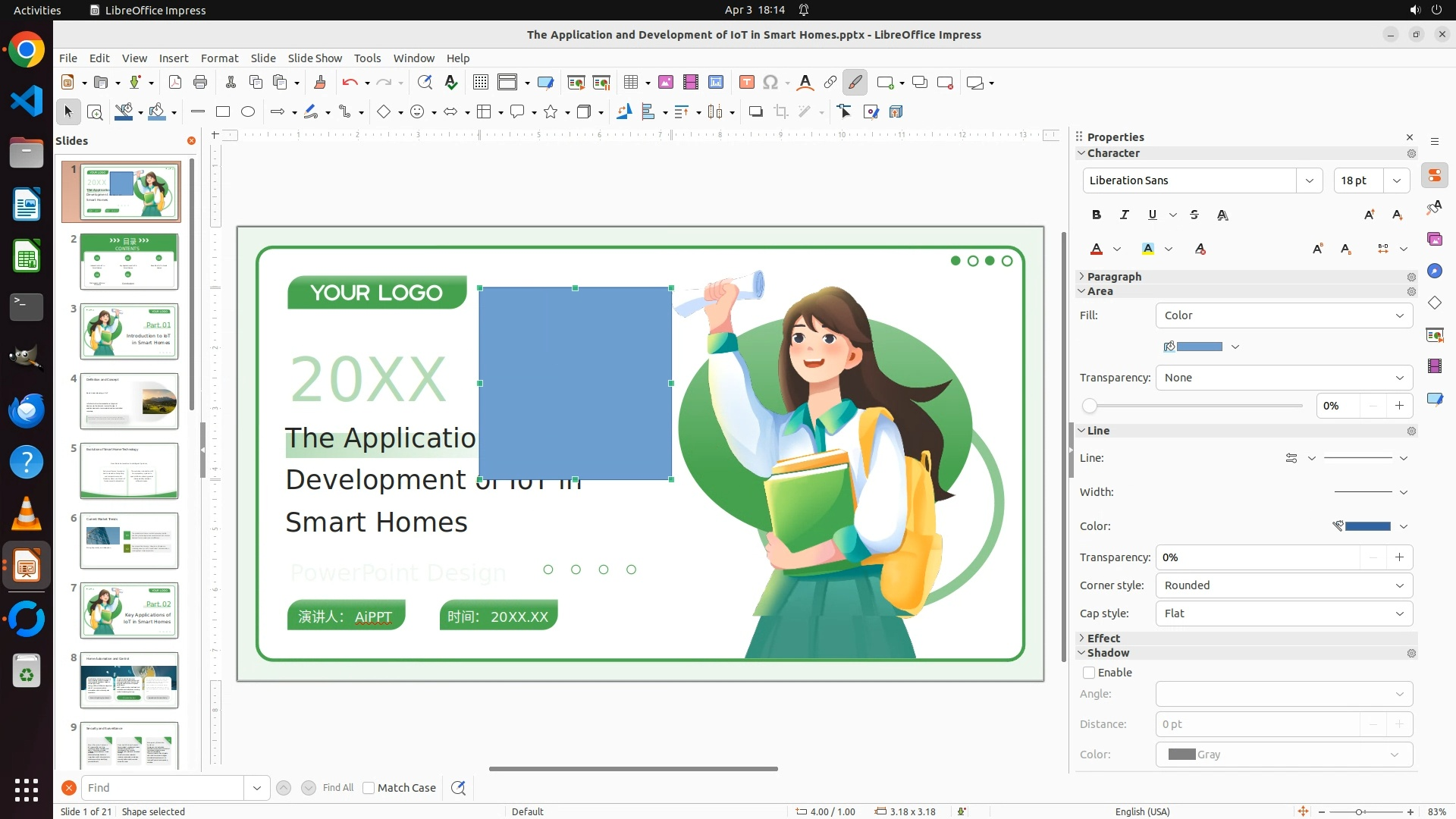Click the Bold formatting icon

point(1097,215)
